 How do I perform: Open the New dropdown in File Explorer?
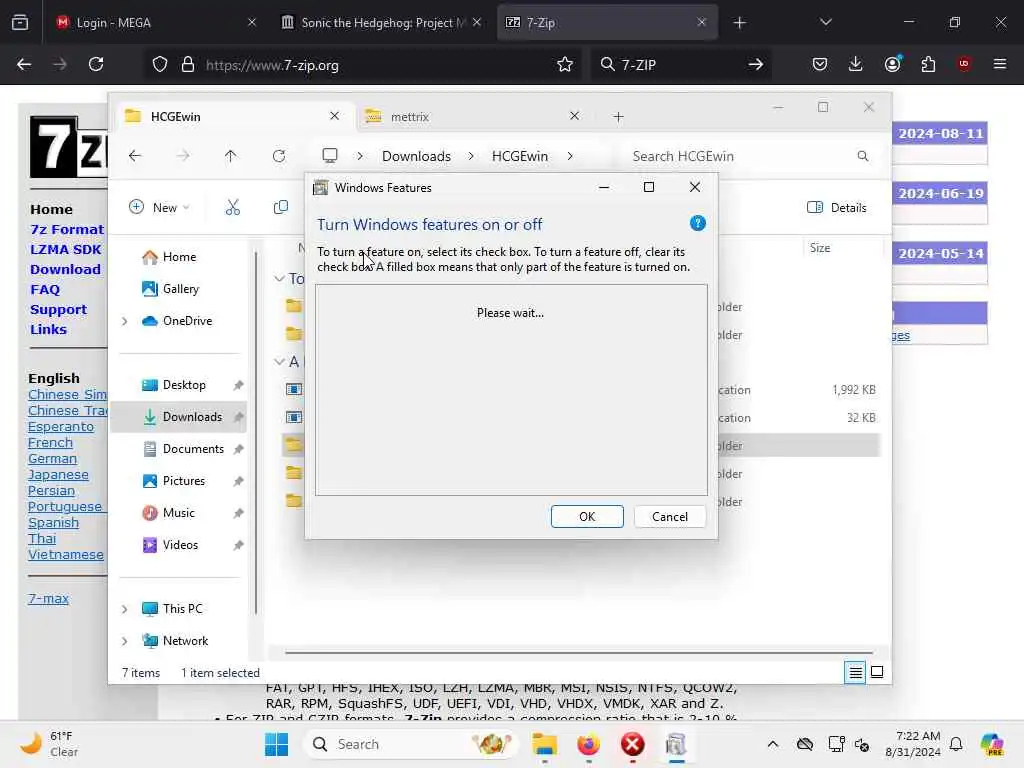(x=159, y=208)
